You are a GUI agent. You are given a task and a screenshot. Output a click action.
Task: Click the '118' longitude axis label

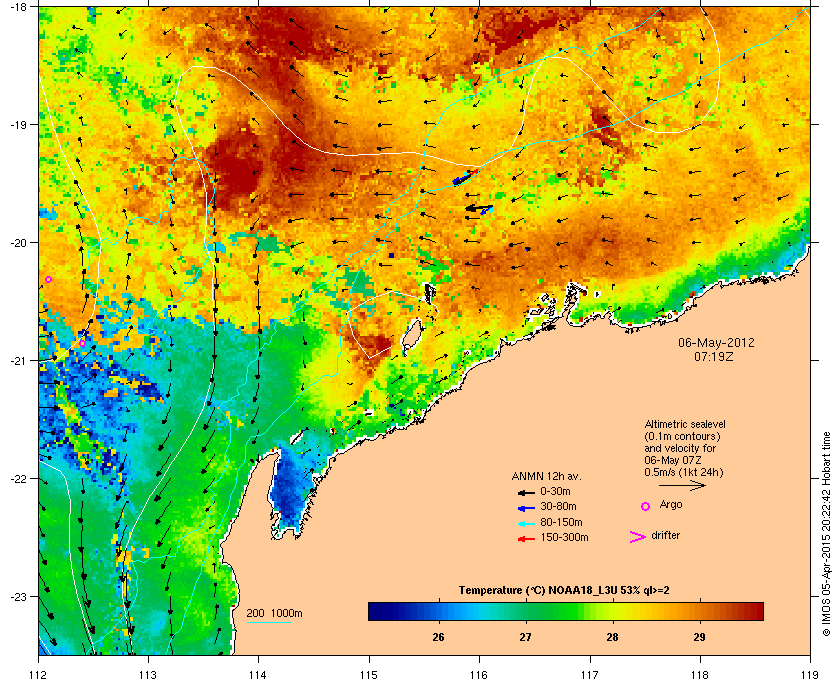(700, 674)
